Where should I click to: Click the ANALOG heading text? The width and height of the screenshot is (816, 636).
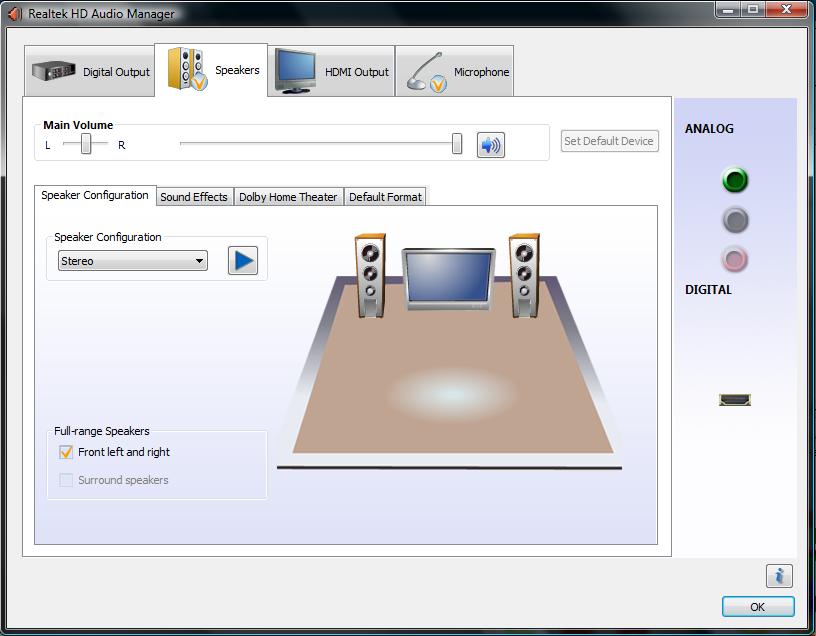[709, 129]
